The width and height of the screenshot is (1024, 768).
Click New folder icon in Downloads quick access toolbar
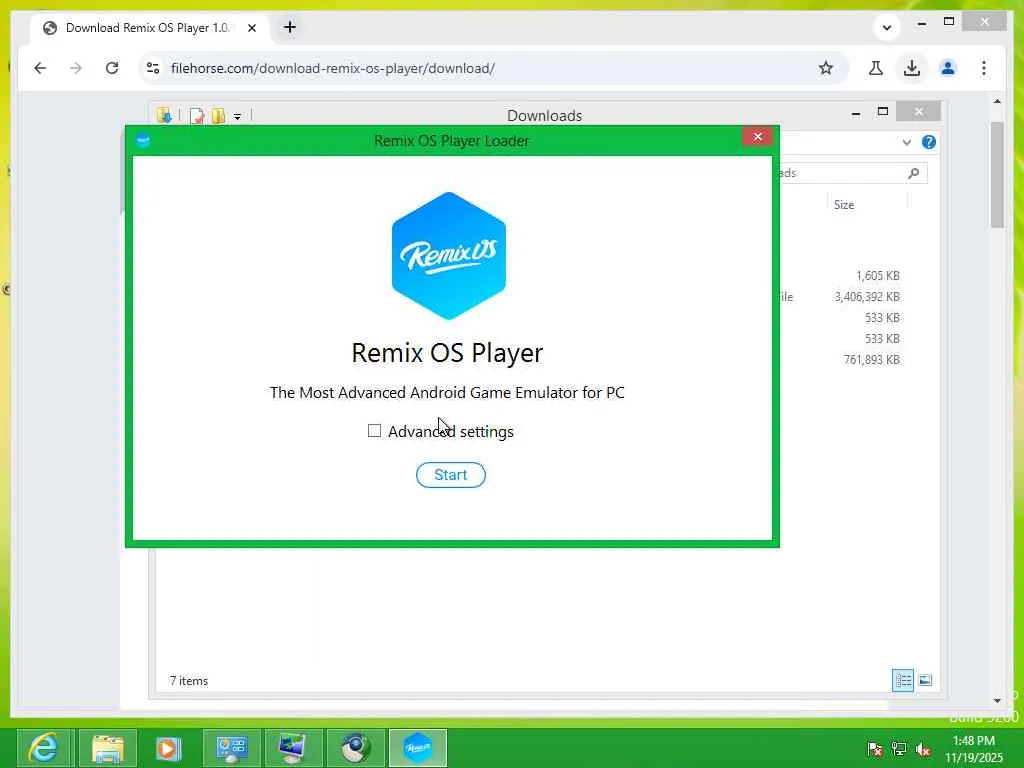(218, 116)
